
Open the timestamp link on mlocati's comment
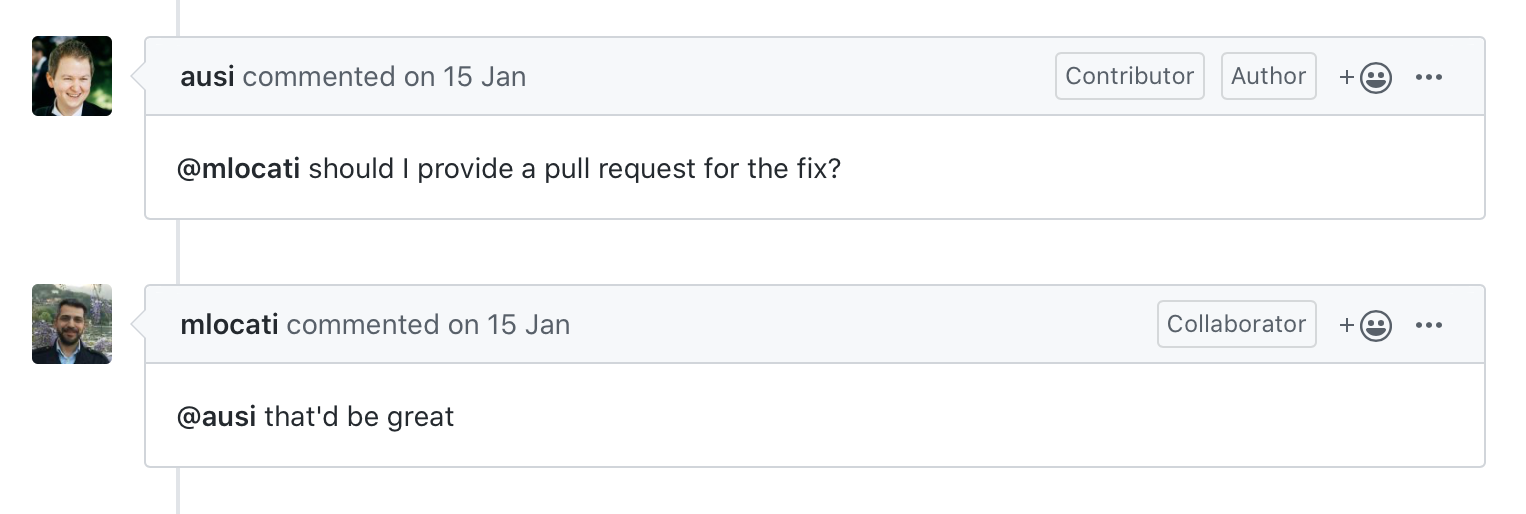click(x=508, y=325)
